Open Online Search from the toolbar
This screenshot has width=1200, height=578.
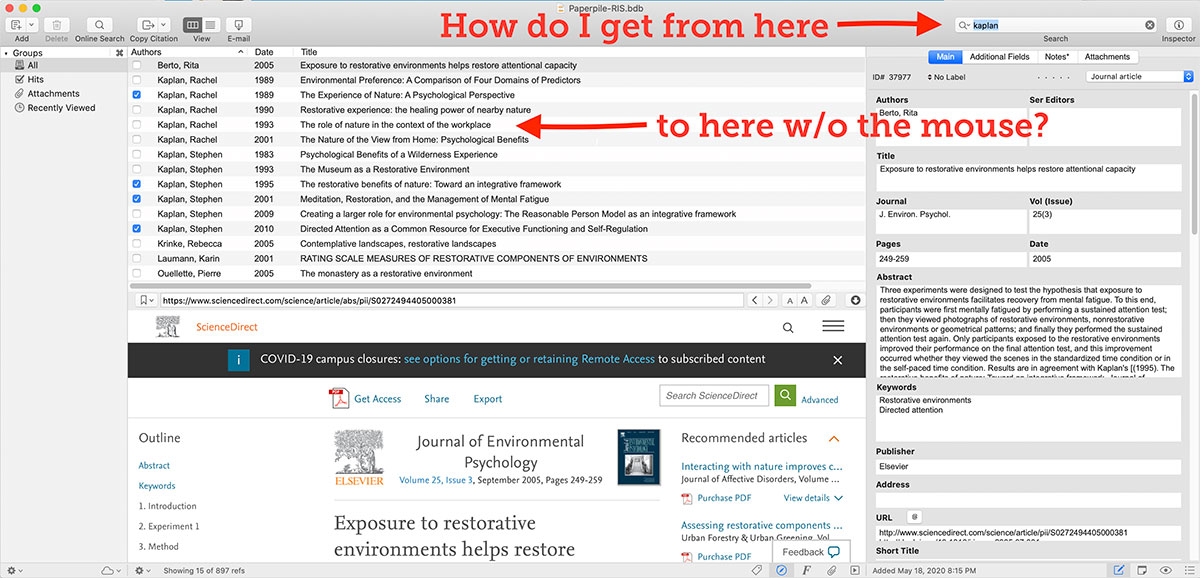point(100,25)
